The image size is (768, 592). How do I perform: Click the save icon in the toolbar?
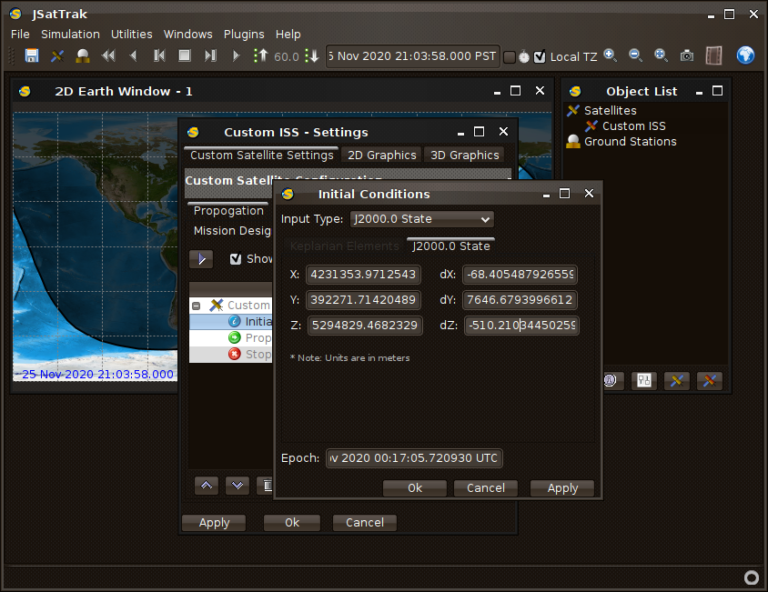pos(32,56)
